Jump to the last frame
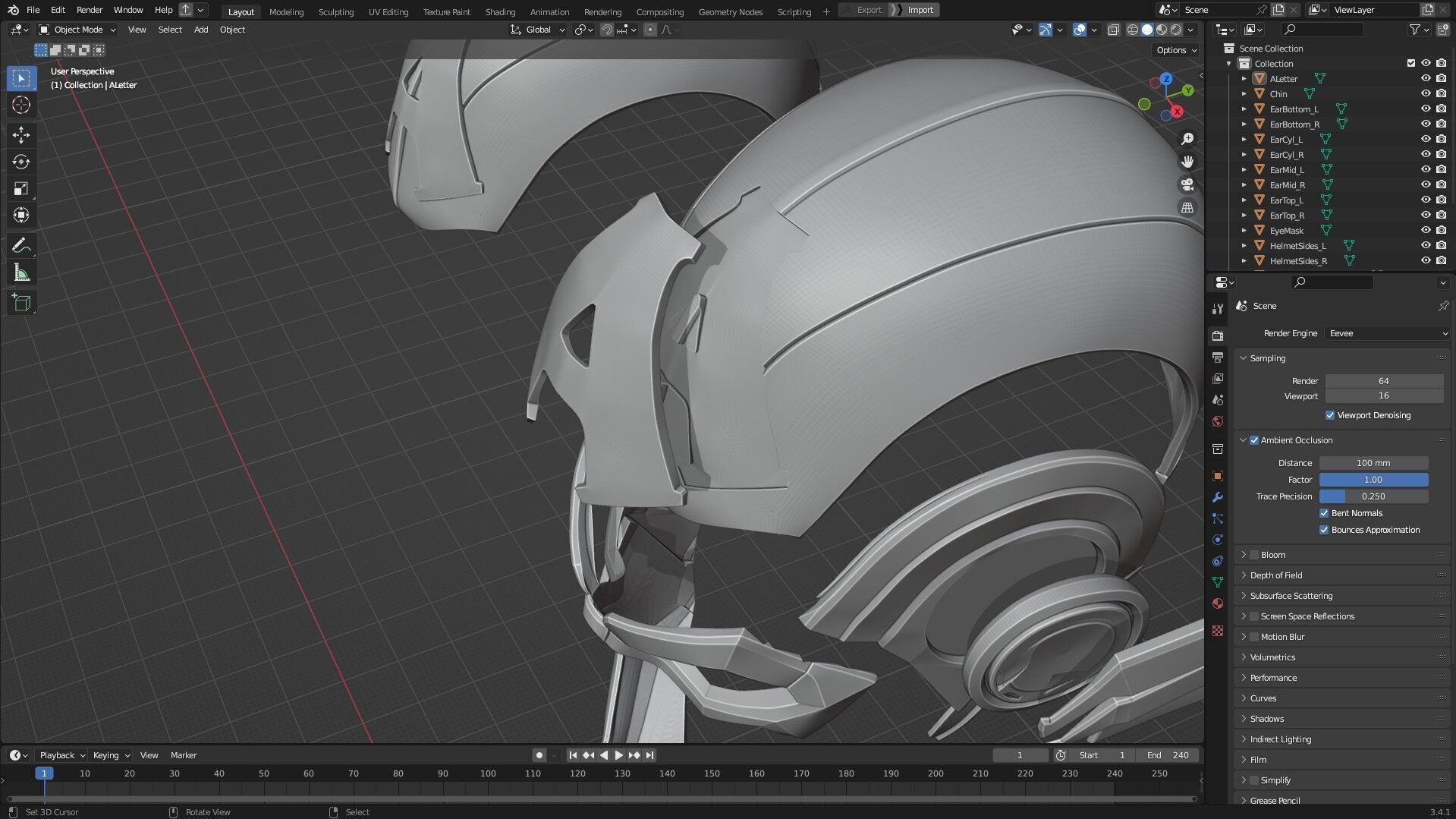The height and width of the screenshot is (819, 1456). tap(649, 755)
